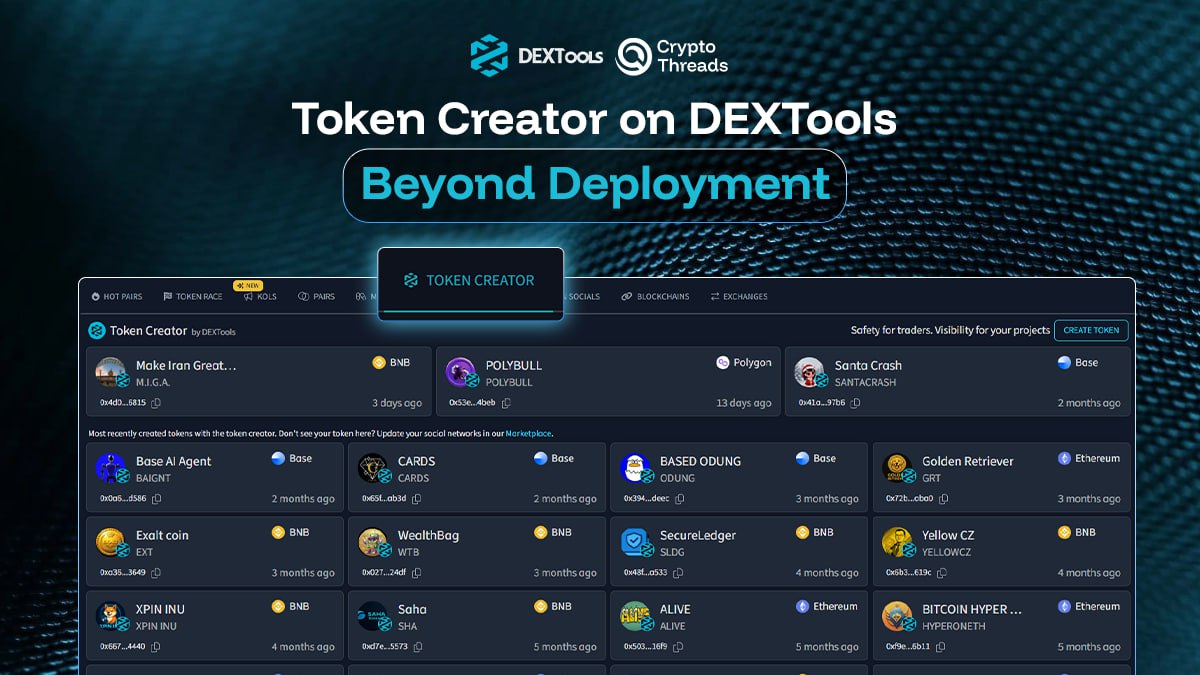Screen dimensions: 1200x675
Task: Open the Hot Pairs menu item
Action: click(x=117, y=296)
